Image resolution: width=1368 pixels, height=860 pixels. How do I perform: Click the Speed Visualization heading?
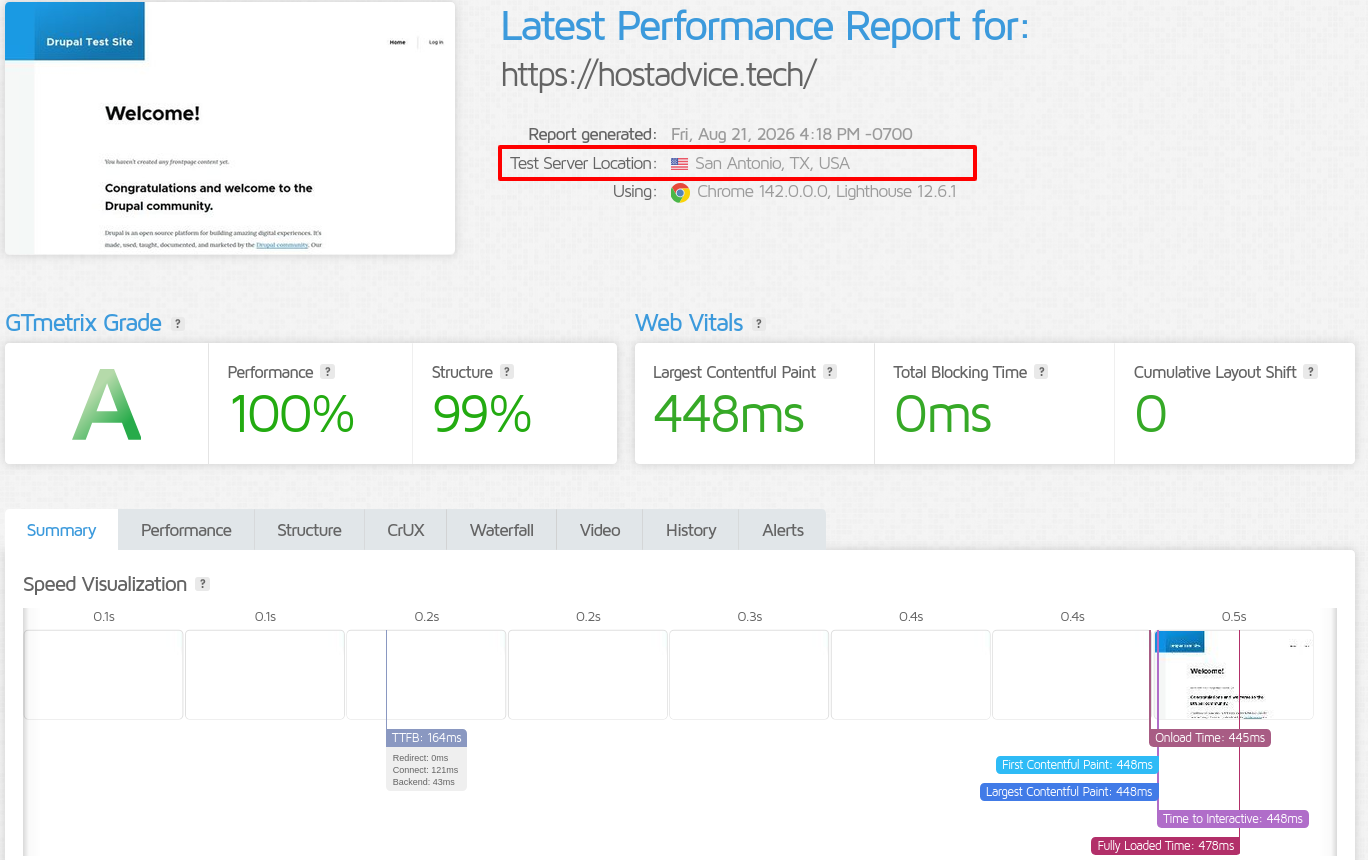(x=105, y=584)
